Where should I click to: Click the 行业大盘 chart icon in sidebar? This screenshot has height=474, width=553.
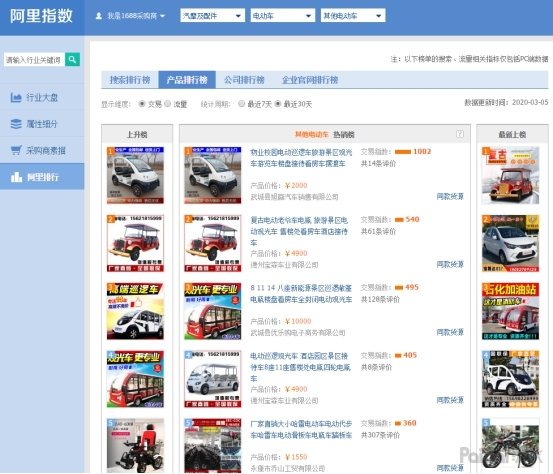16,97
